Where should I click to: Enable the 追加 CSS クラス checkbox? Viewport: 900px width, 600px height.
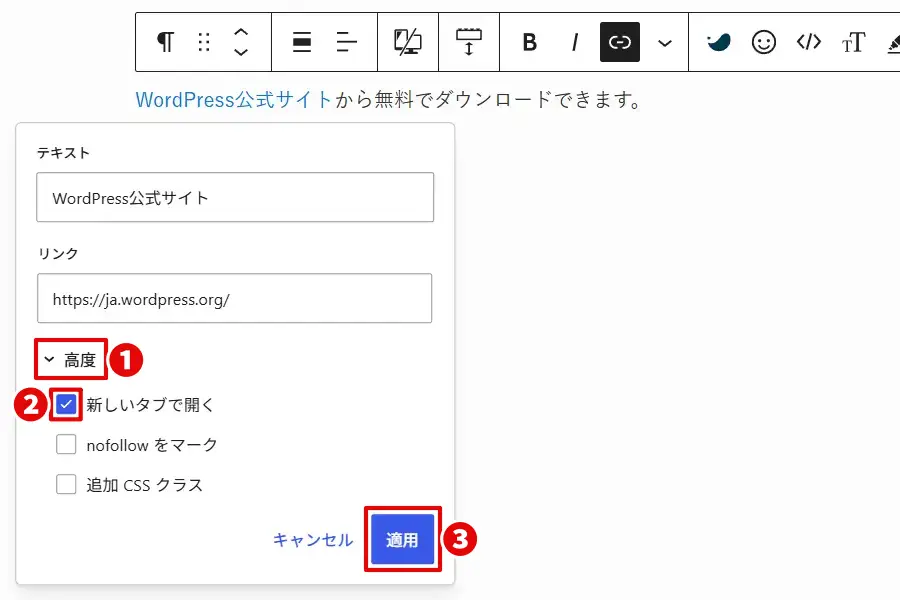(x=66, y=484)
